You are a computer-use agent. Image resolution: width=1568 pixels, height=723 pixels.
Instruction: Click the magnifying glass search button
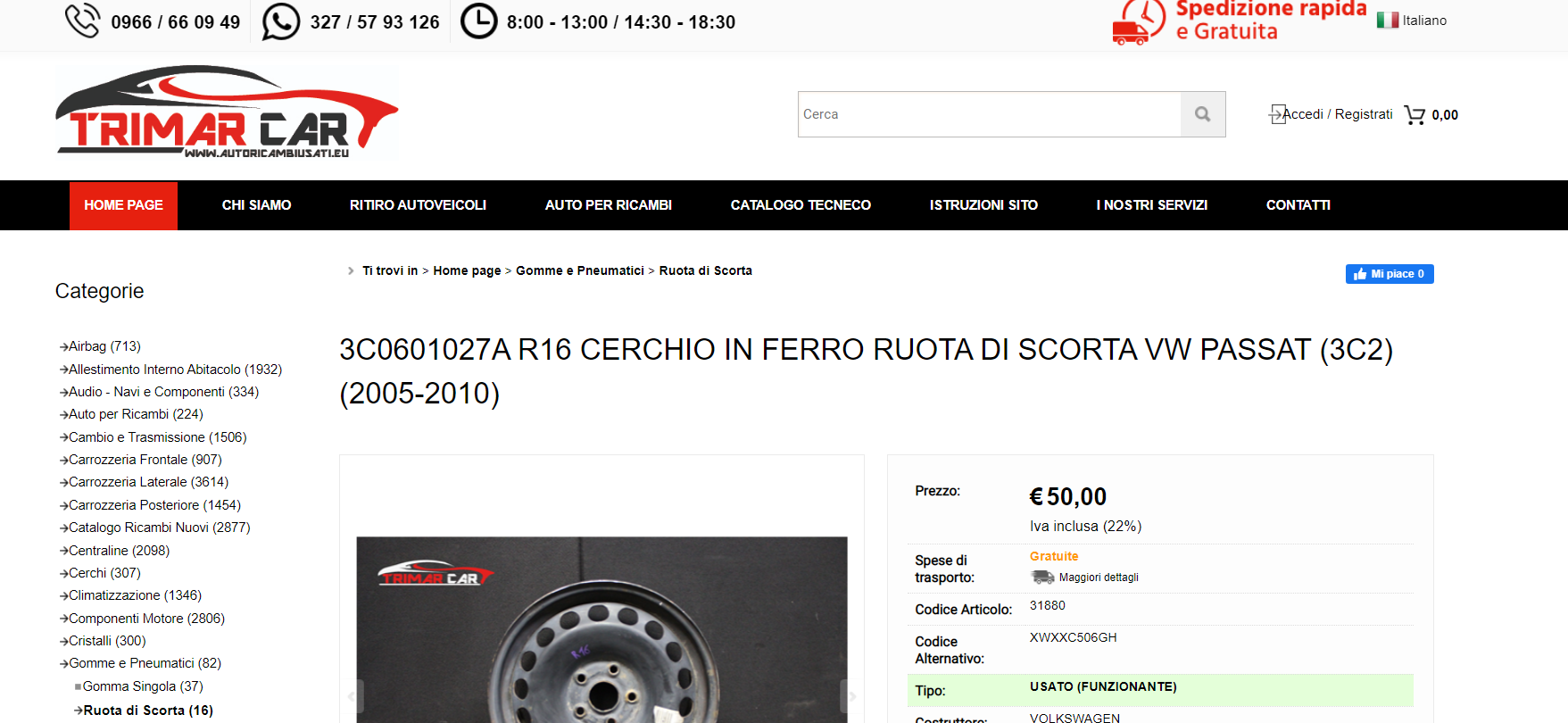point(1202,114)
